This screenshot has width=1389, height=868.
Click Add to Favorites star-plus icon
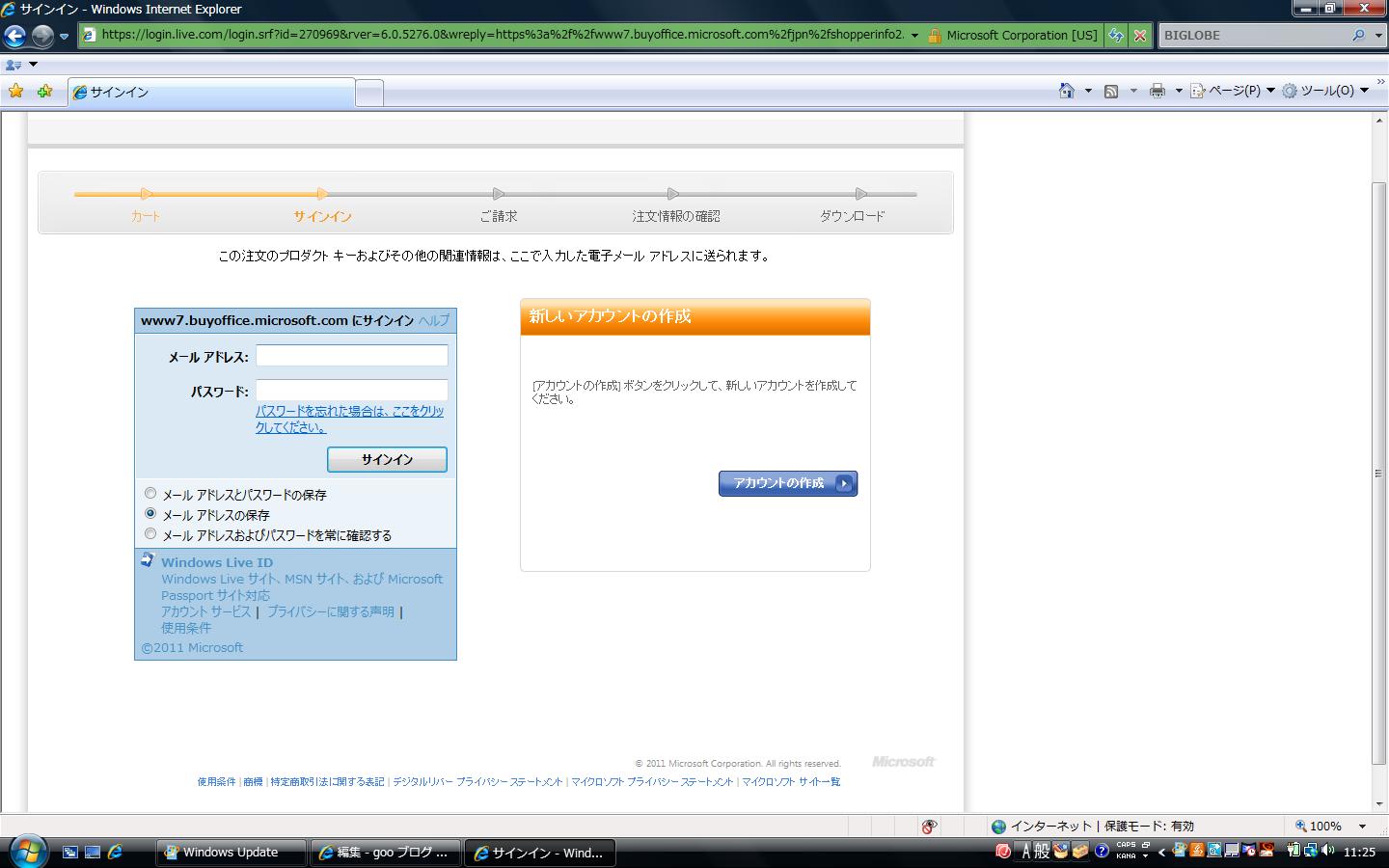pyautogui.click(x=44, y=92)
